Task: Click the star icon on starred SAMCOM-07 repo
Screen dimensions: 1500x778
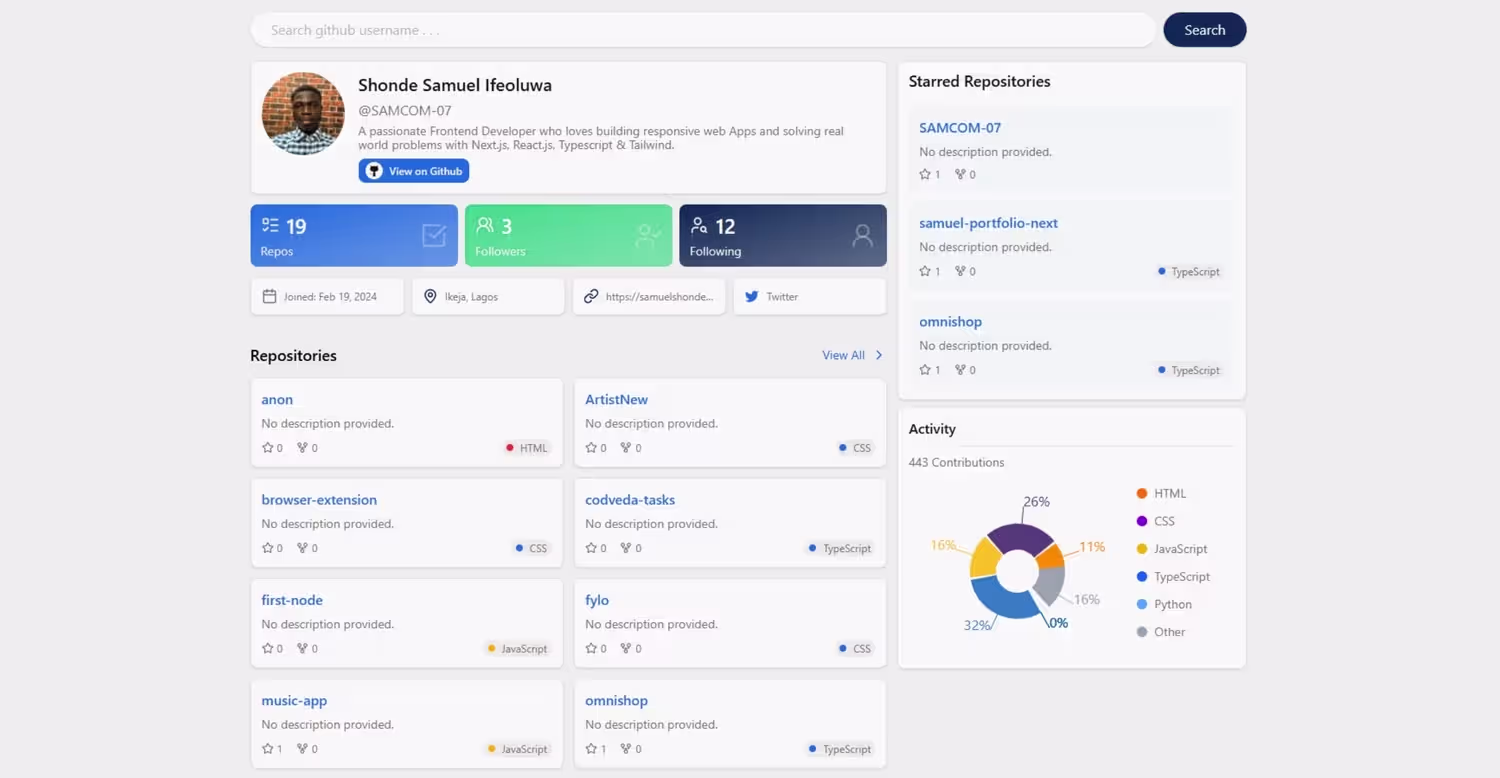Action: click(x=925, y=174)
